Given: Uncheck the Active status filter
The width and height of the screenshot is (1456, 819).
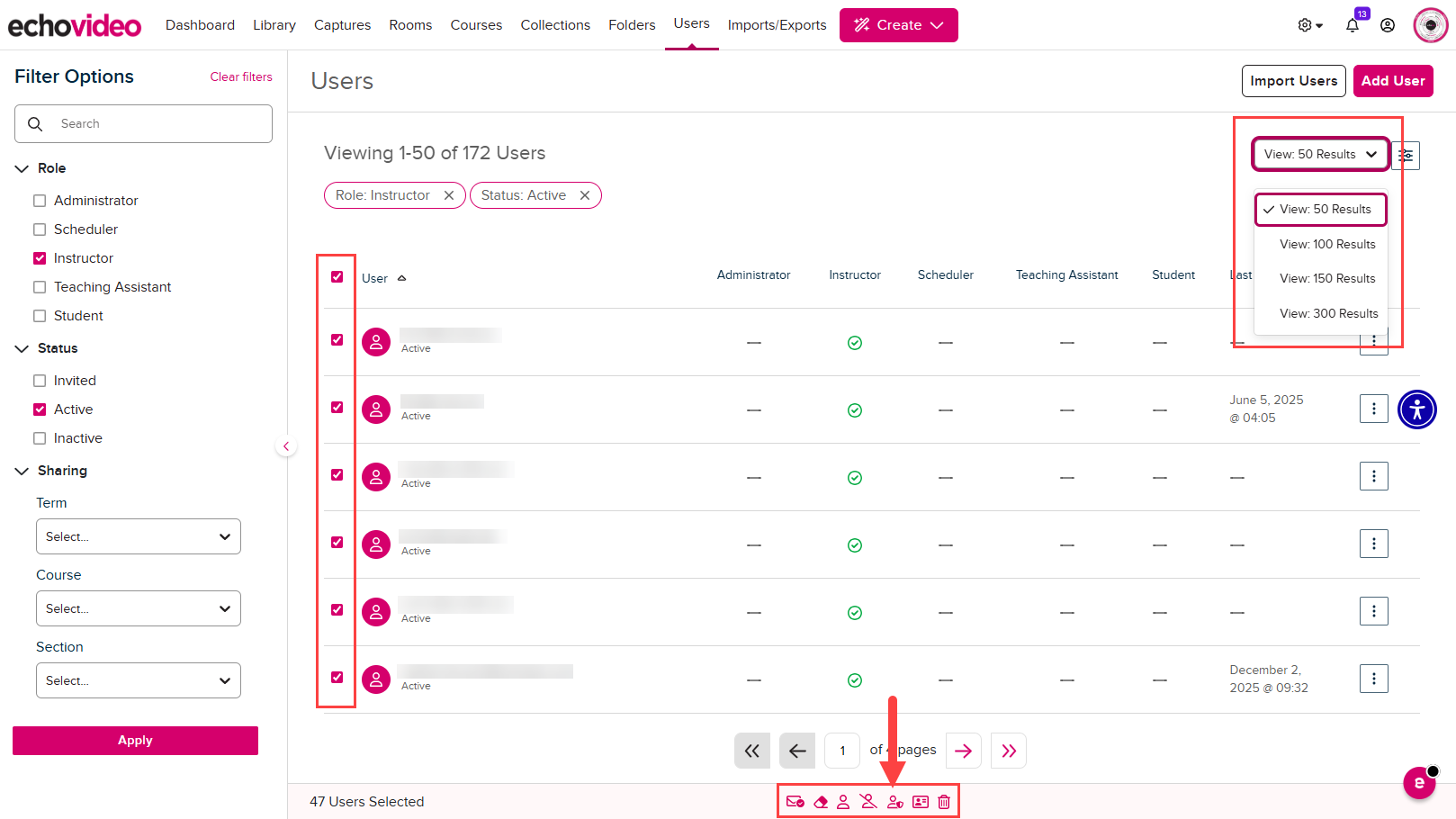Looking at the screenshot, I should pyautogui.click(x=40, y=409).
